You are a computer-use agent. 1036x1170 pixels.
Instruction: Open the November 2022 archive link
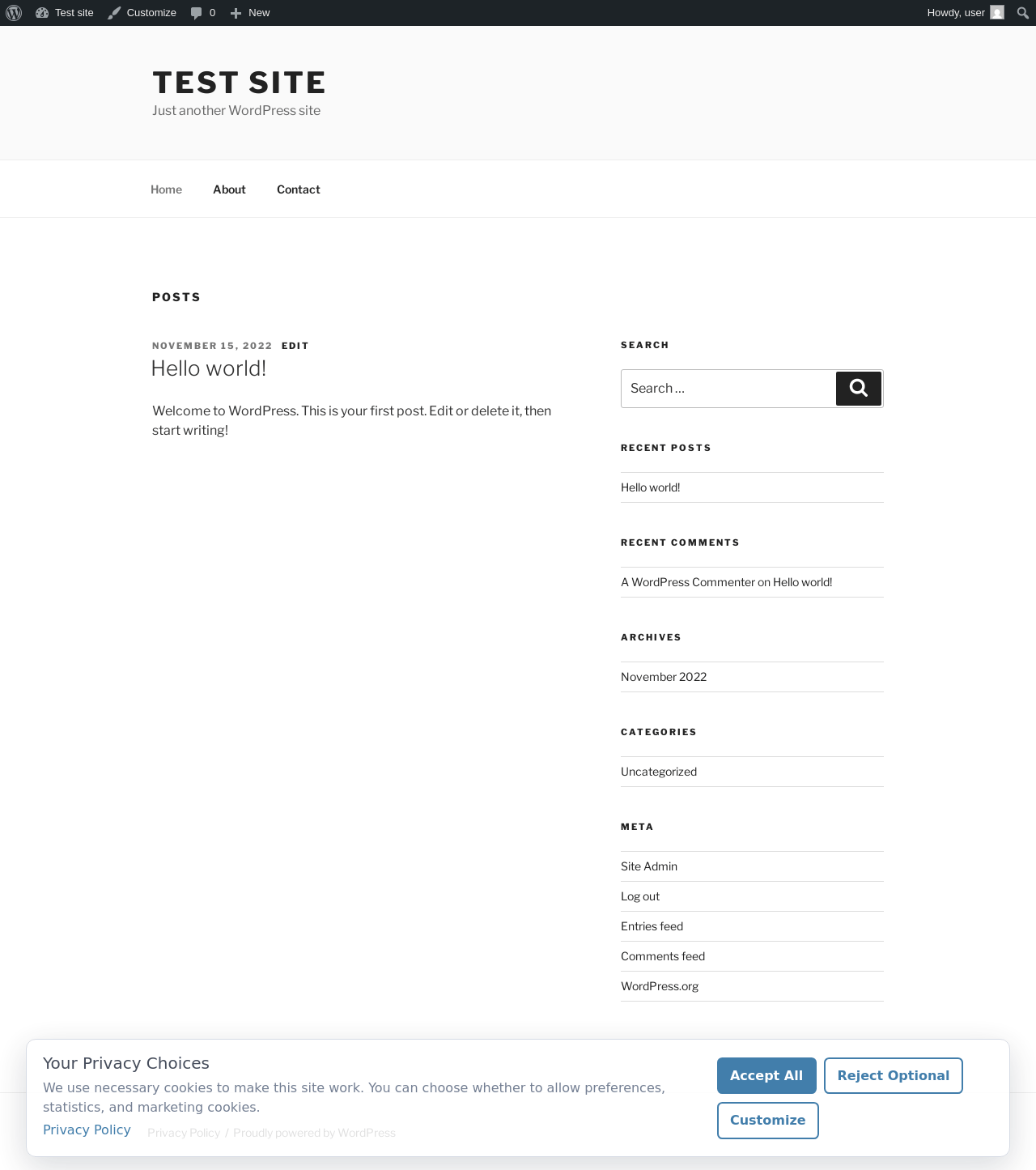(x=664, y=677)
